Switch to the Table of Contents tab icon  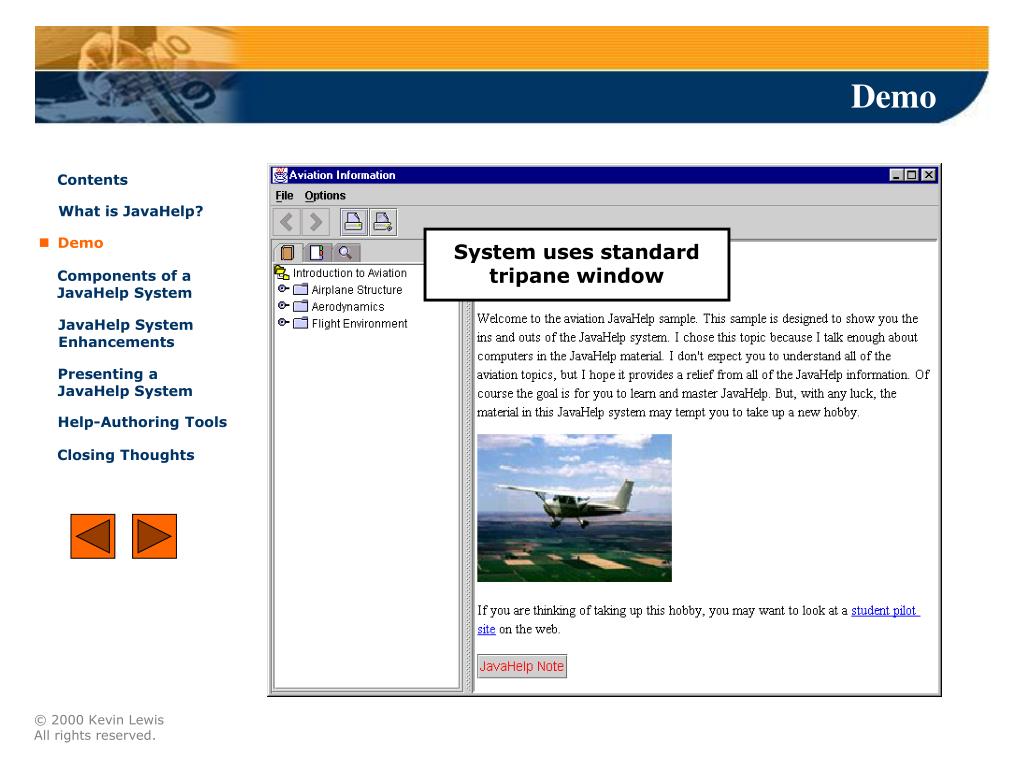click(287, 252)
